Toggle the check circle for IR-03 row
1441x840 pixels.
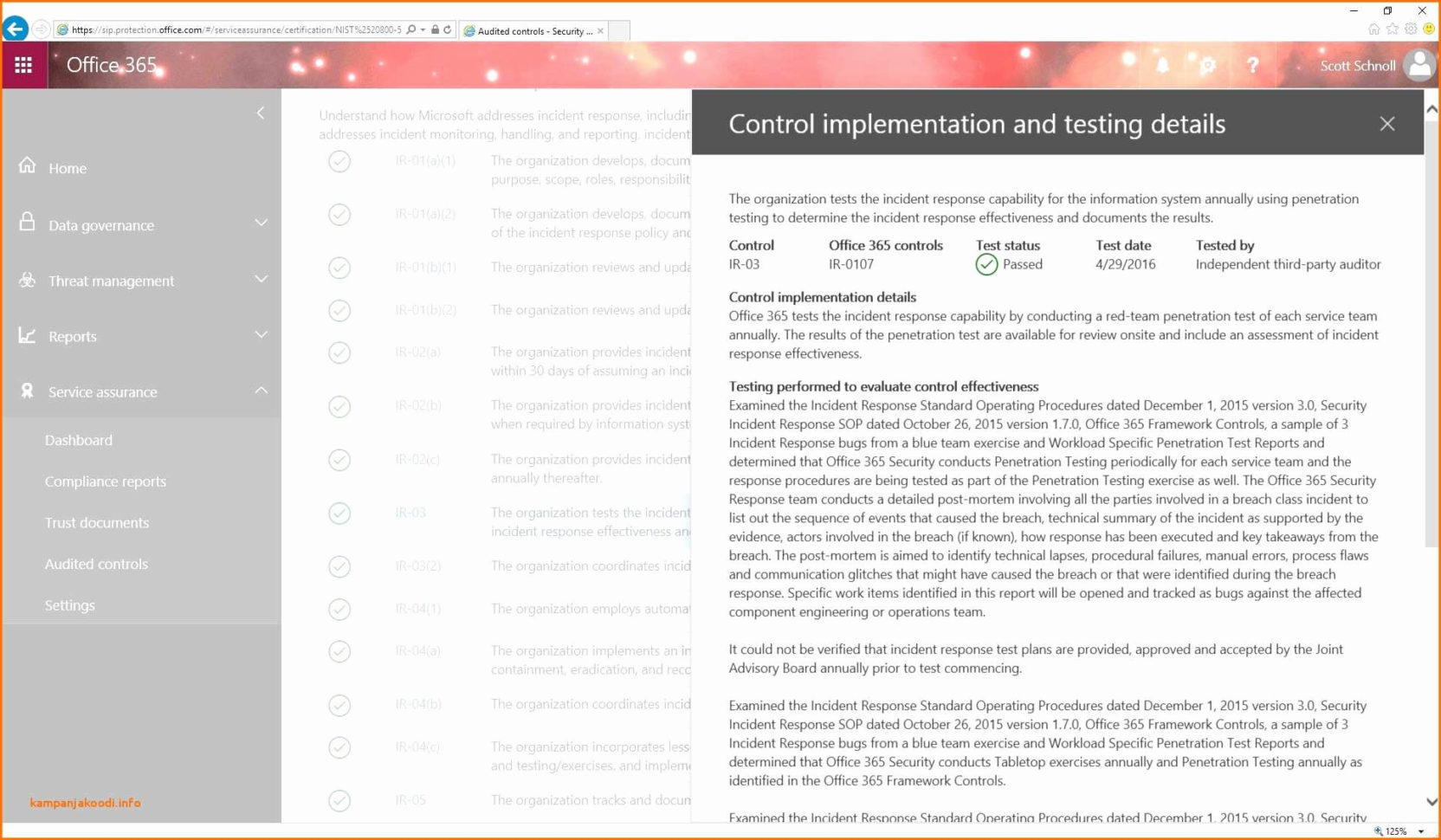click(339, 514)
